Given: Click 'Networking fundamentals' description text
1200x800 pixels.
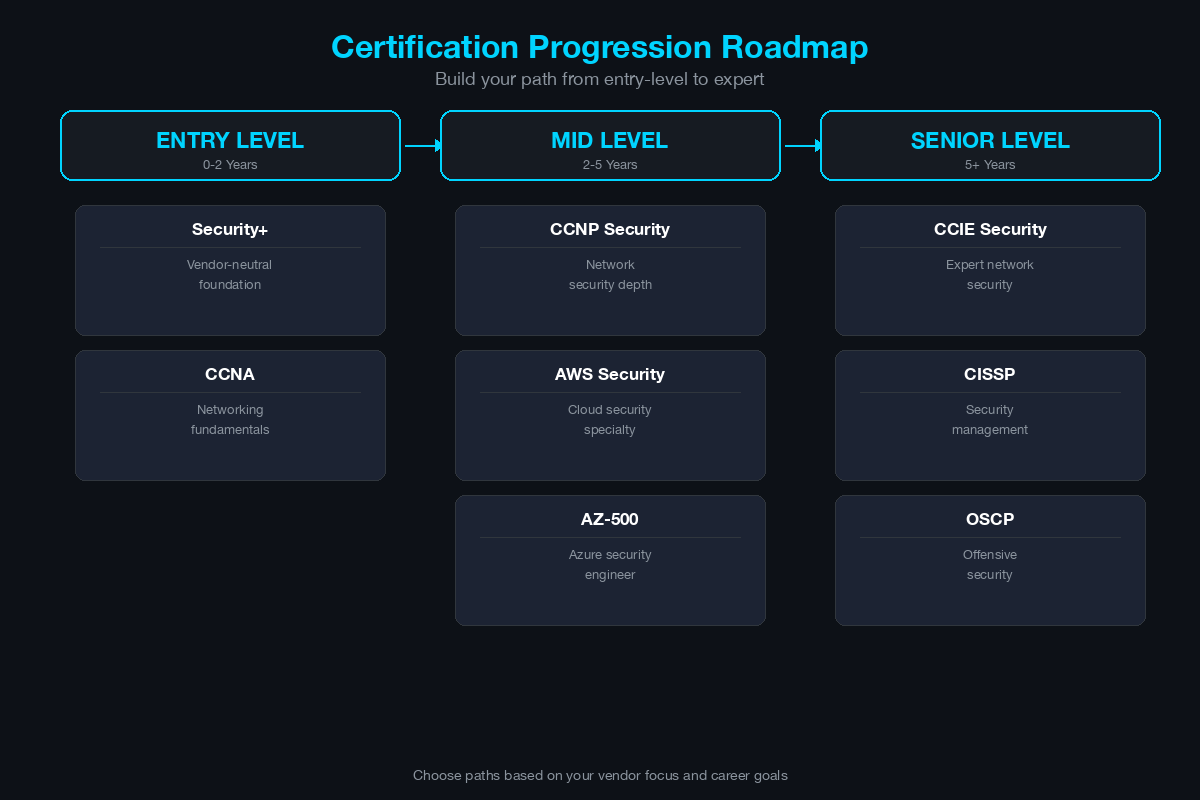Looking at the screenshot, I should coord(230,420).
